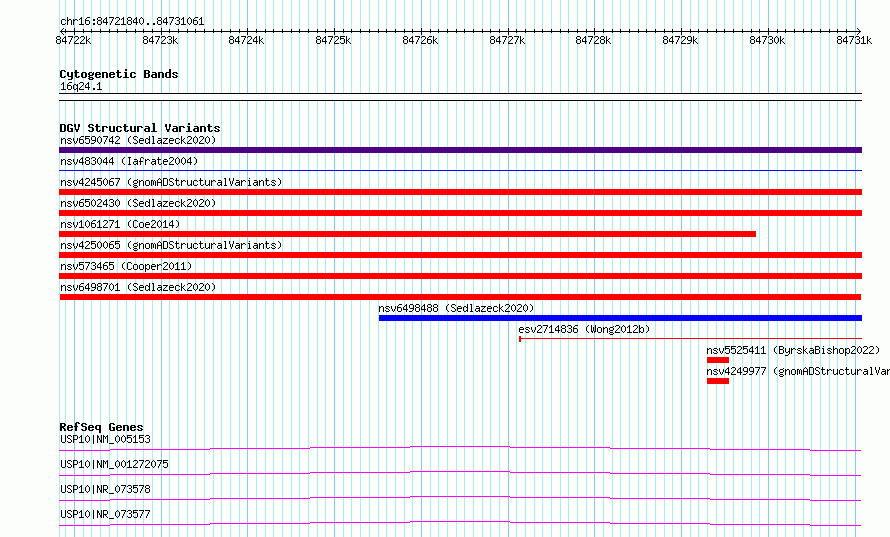Click the blue nsv6498488 variant bar
Viewport: 890px width, 537px height.
[620, 318]
